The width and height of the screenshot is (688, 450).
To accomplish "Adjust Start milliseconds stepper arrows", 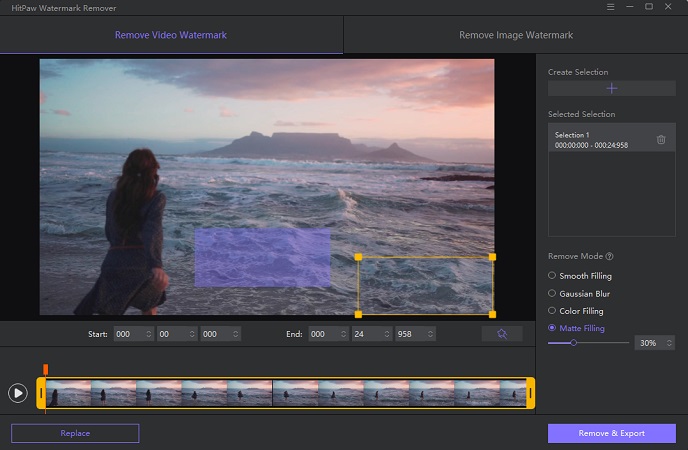I will 236,334.
